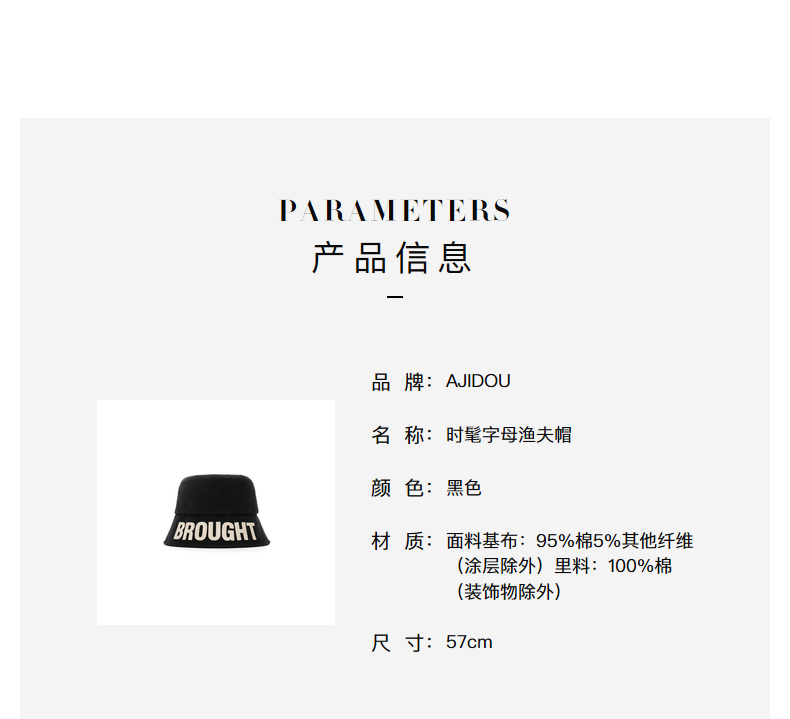Viewport: 790px width, 719px height.
Task: Click the 尺寸 label
Action: pyautogui.click(x=402, y=643)
